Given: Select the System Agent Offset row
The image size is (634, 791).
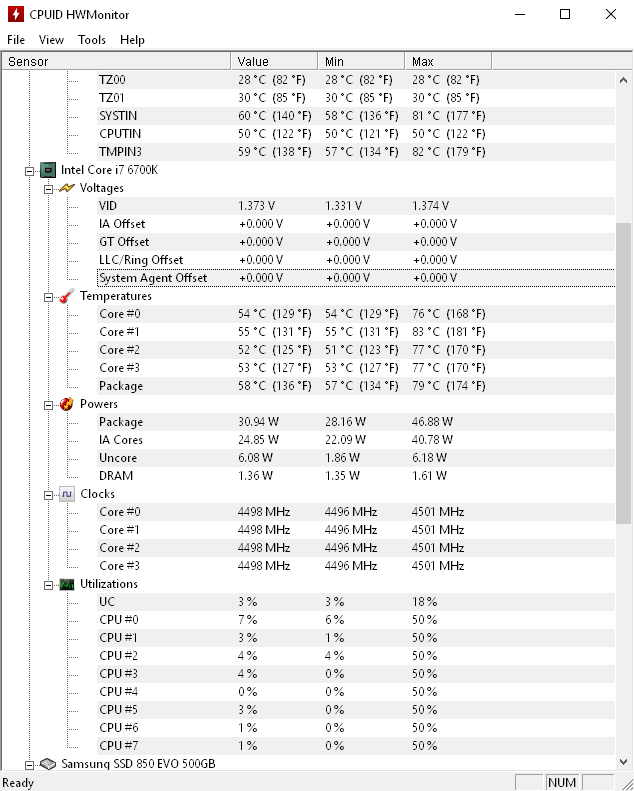Looking at the screenshot, I should tap(153, 278).
